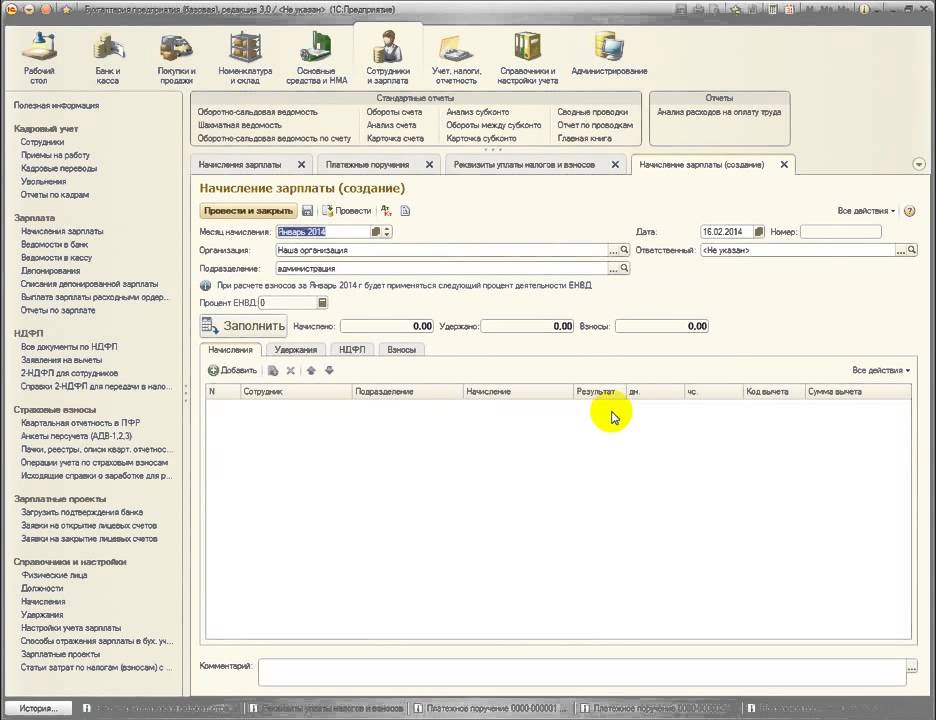
Task: Open Оборотно-сальдовая ведомость report link
Action: coord(257,112)
